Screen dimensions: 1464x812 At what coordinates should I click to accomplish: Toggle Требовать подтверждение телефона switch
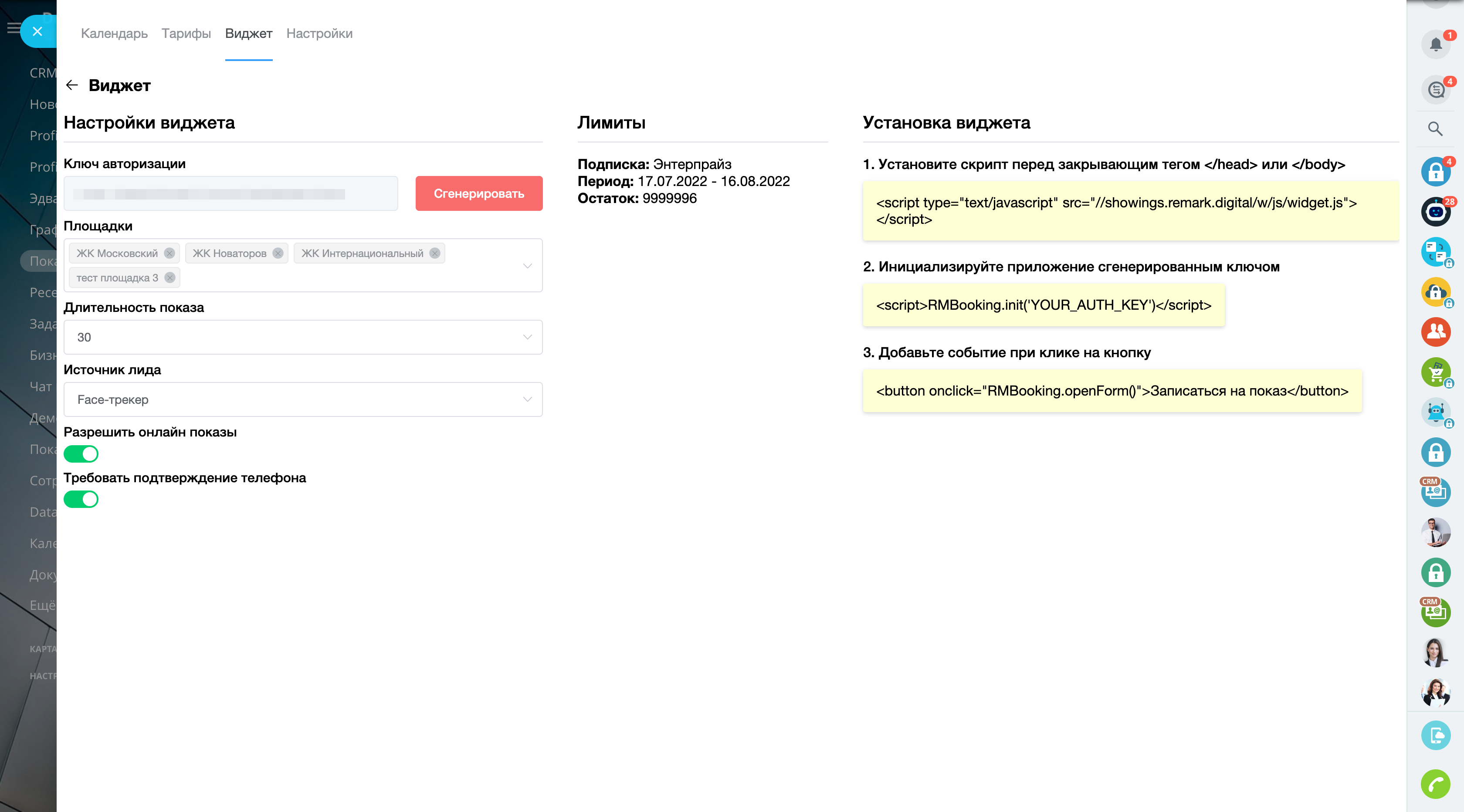81,500
